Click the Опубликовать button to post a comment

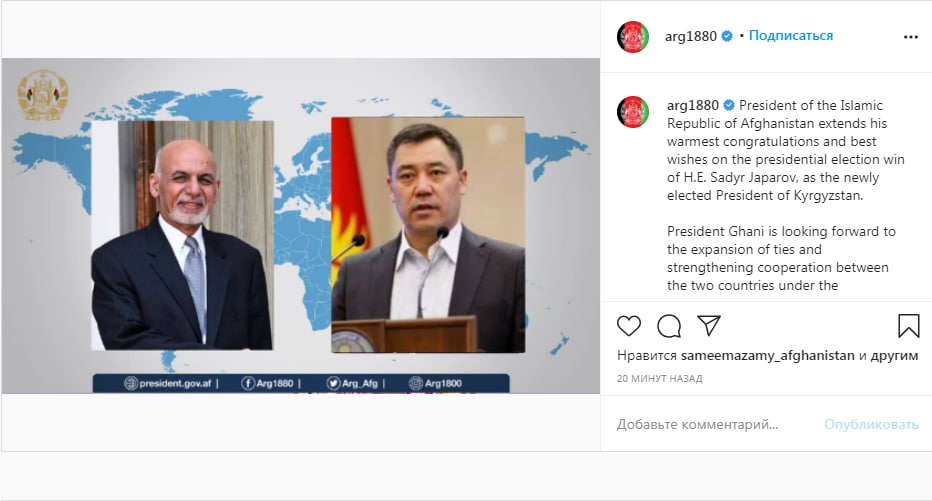tap(871, 424)
